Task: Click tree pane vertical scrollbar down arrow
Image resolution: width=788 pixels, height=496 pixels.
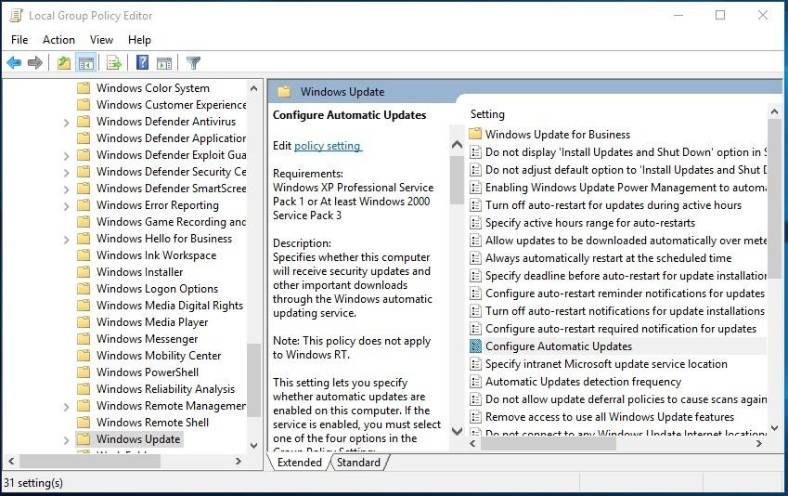Action: tap(254, 445)
